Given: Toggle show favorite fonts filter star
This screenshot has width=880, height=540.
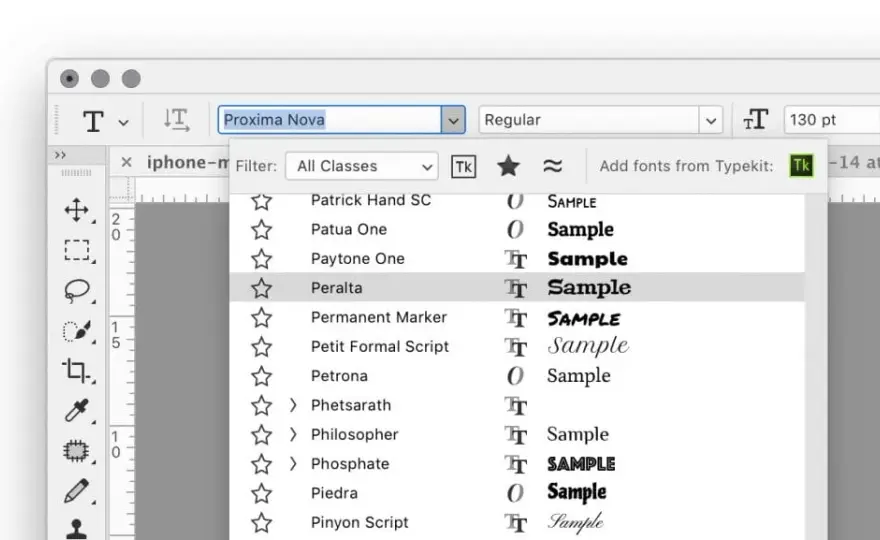Looking at the screenshot, I should 508,166.
